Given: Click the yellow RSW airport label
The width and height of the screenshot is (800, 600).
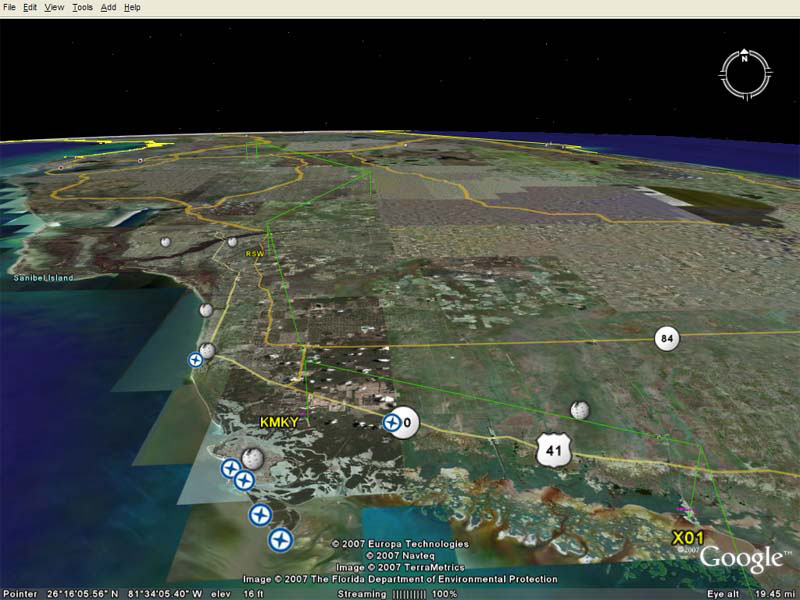Looking at the screenshot, I should click(x=255, y=254).
